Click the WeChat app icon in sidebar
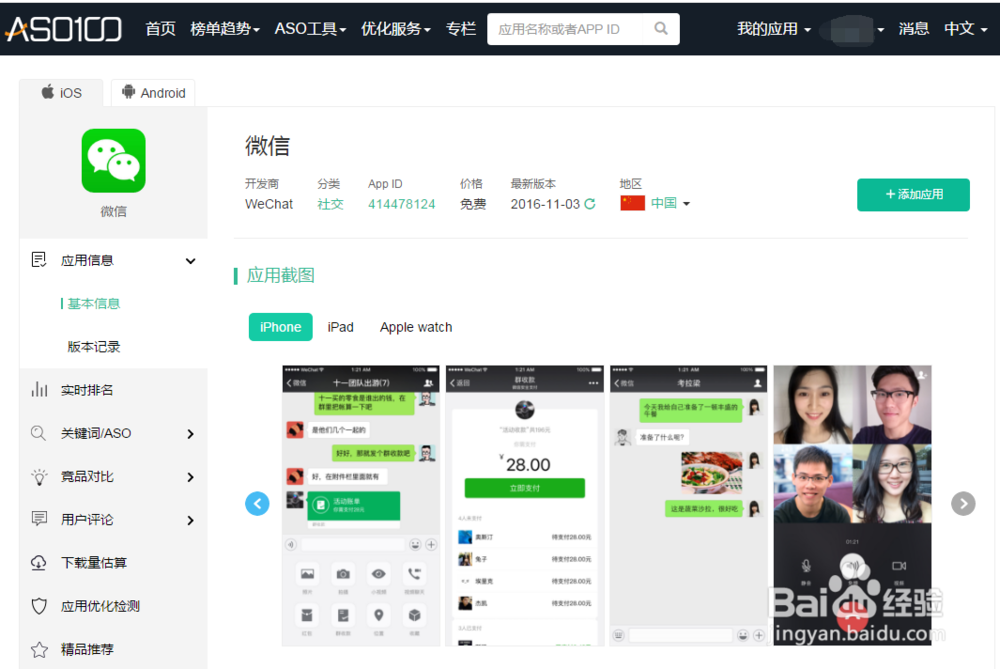This screenshot has width=1000, height=669. 114,161
